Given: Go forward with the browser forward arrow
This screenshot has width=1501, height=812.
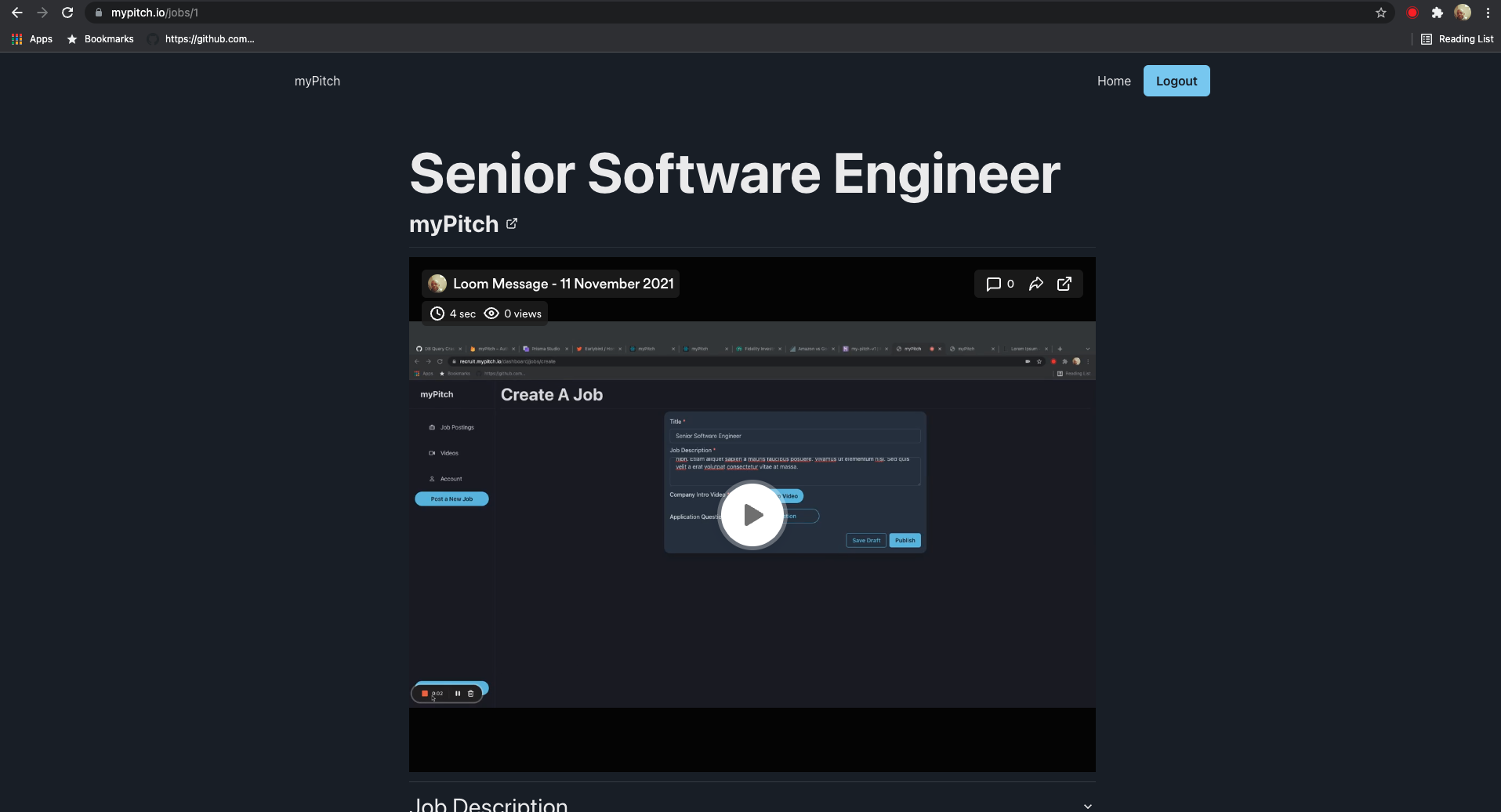Looking at the screenshot, I should click(x=42, y=13).
